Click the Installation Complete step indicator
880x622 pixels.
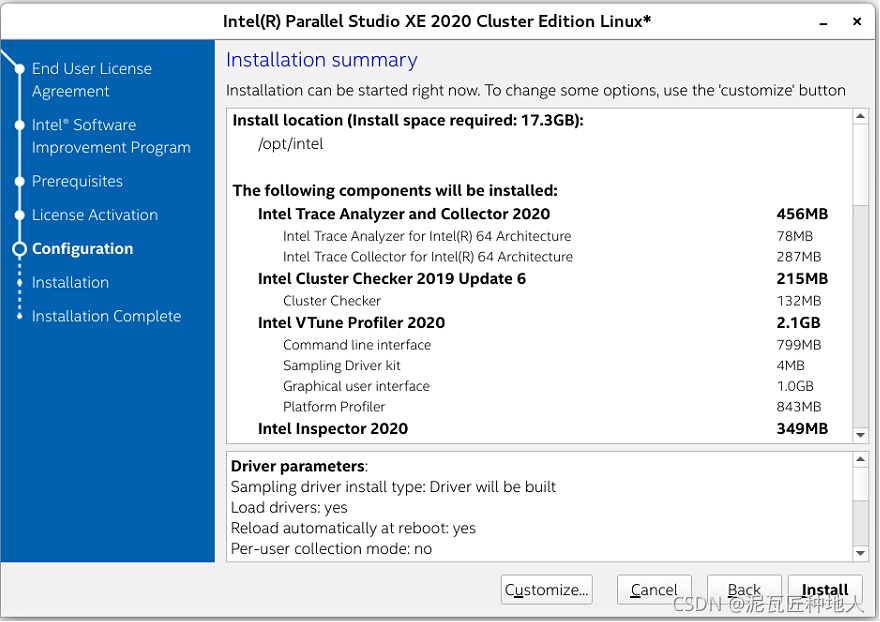(x=20, y=316)
